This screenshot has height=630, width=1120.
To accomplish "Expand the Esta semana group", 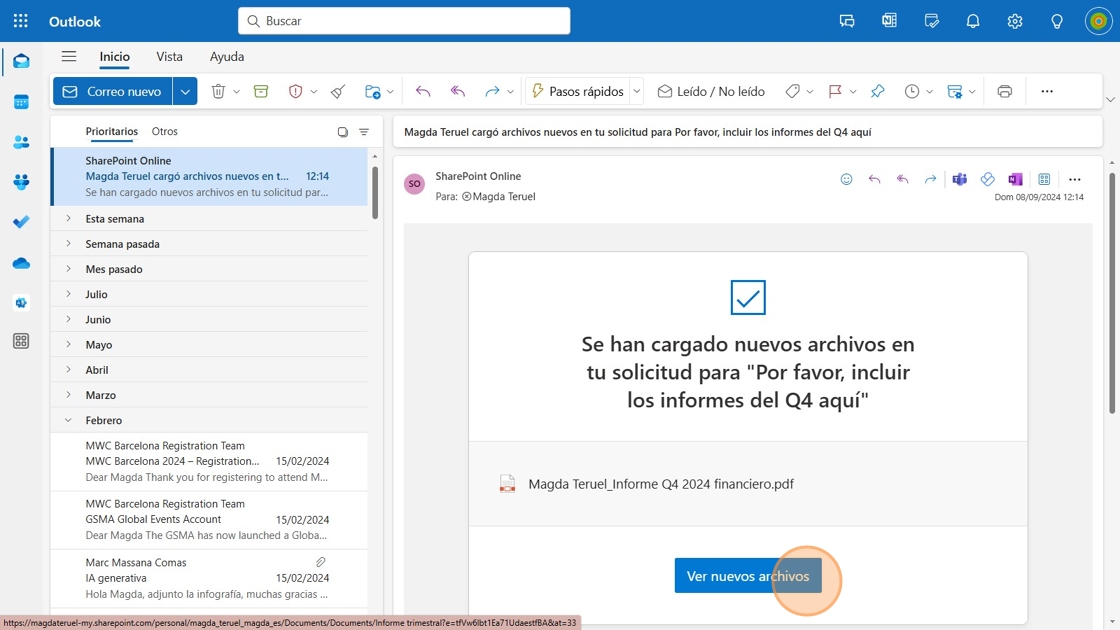I will coord(69,219).
